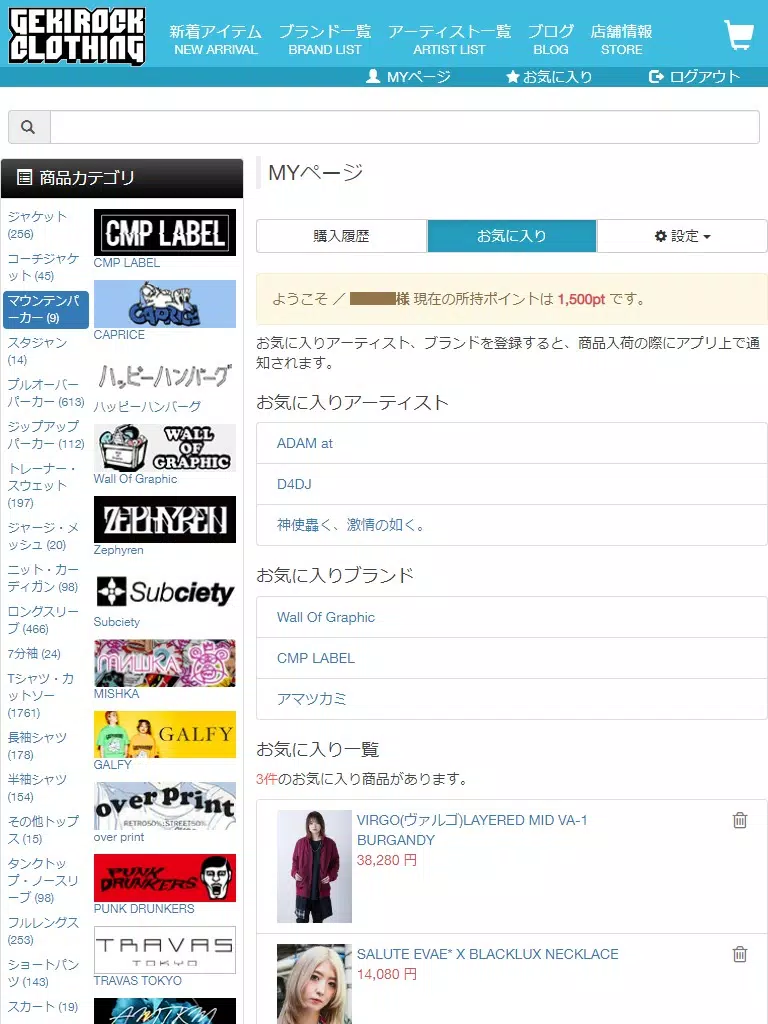
Task: Open the CAPRICE brand banner
Action: click(165, 304)
